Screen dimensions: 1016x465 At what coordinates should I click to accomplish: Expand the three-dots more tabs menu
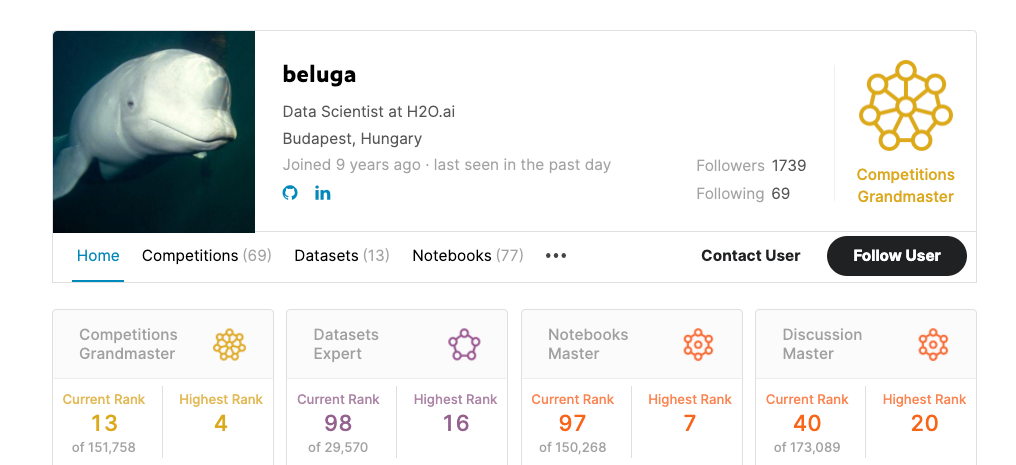pyautogui.click(x=556, y=256)
